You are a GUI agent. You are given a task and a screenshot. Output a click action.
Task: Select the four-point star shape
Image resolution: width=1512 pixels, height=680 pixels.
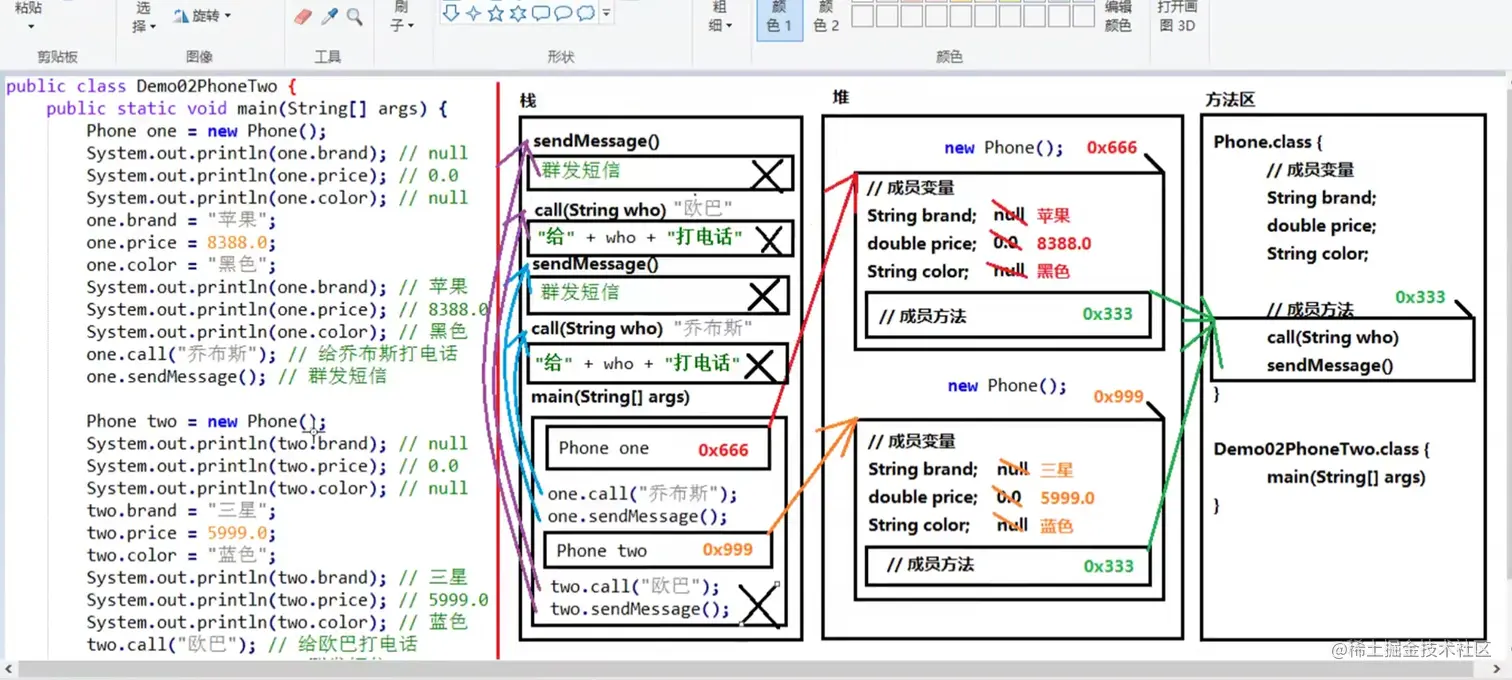(x=474, y=13)
